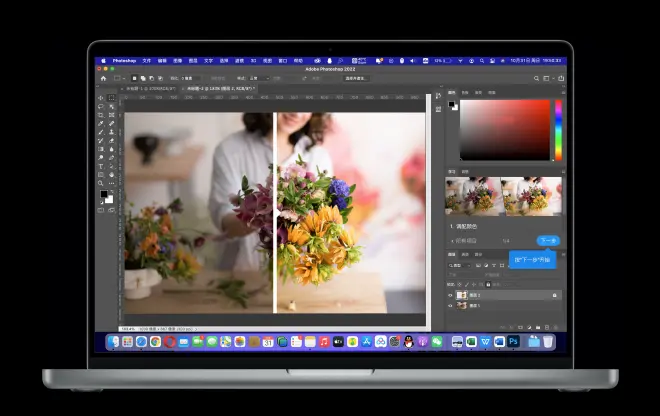
Task: Select the Eraser tool
Action: coord(112,141)
